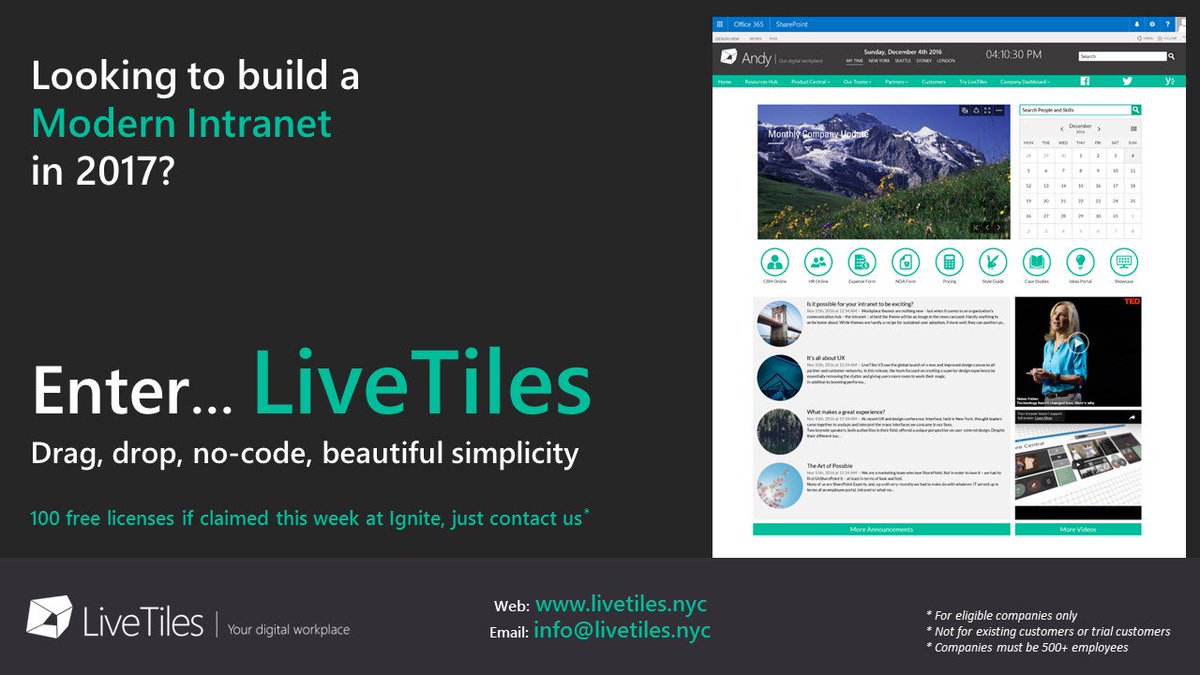Click the People and Skills search button
This screenshot has width=1200, height=675.
click(x=1136, y=109)
